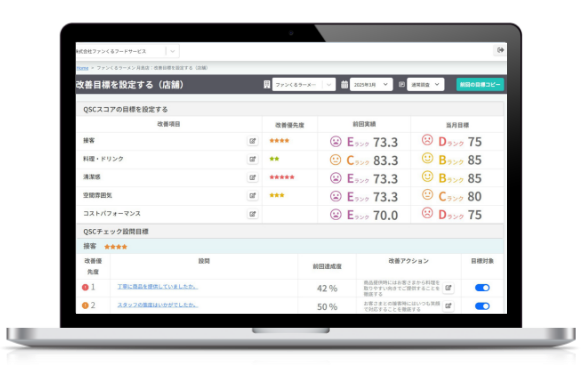Click the calendar icon in header
This screenshot has height=366, width=584.
click(344, 85)
